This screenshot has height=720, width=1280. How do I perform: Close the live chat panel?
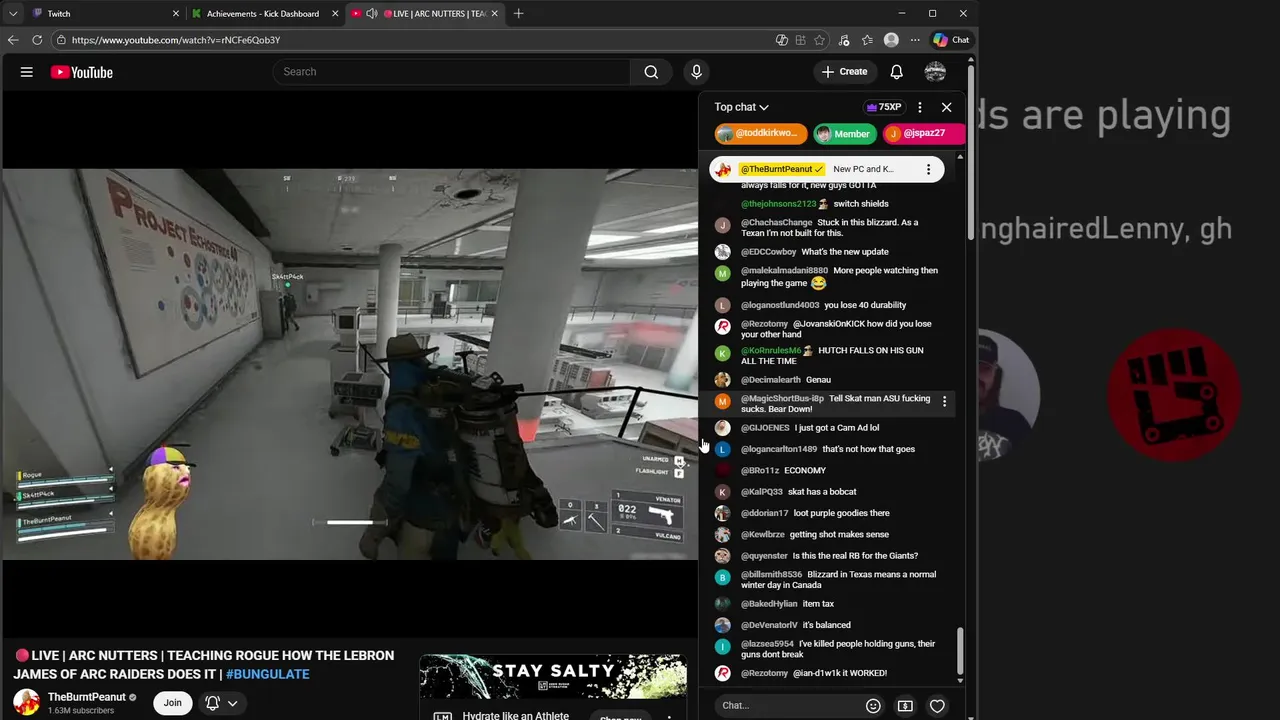947,107
